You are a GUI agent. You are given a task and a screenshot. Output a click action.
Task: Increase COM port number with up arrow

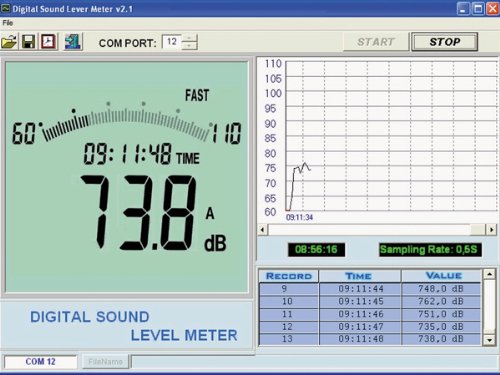click(x=190, y=38)
